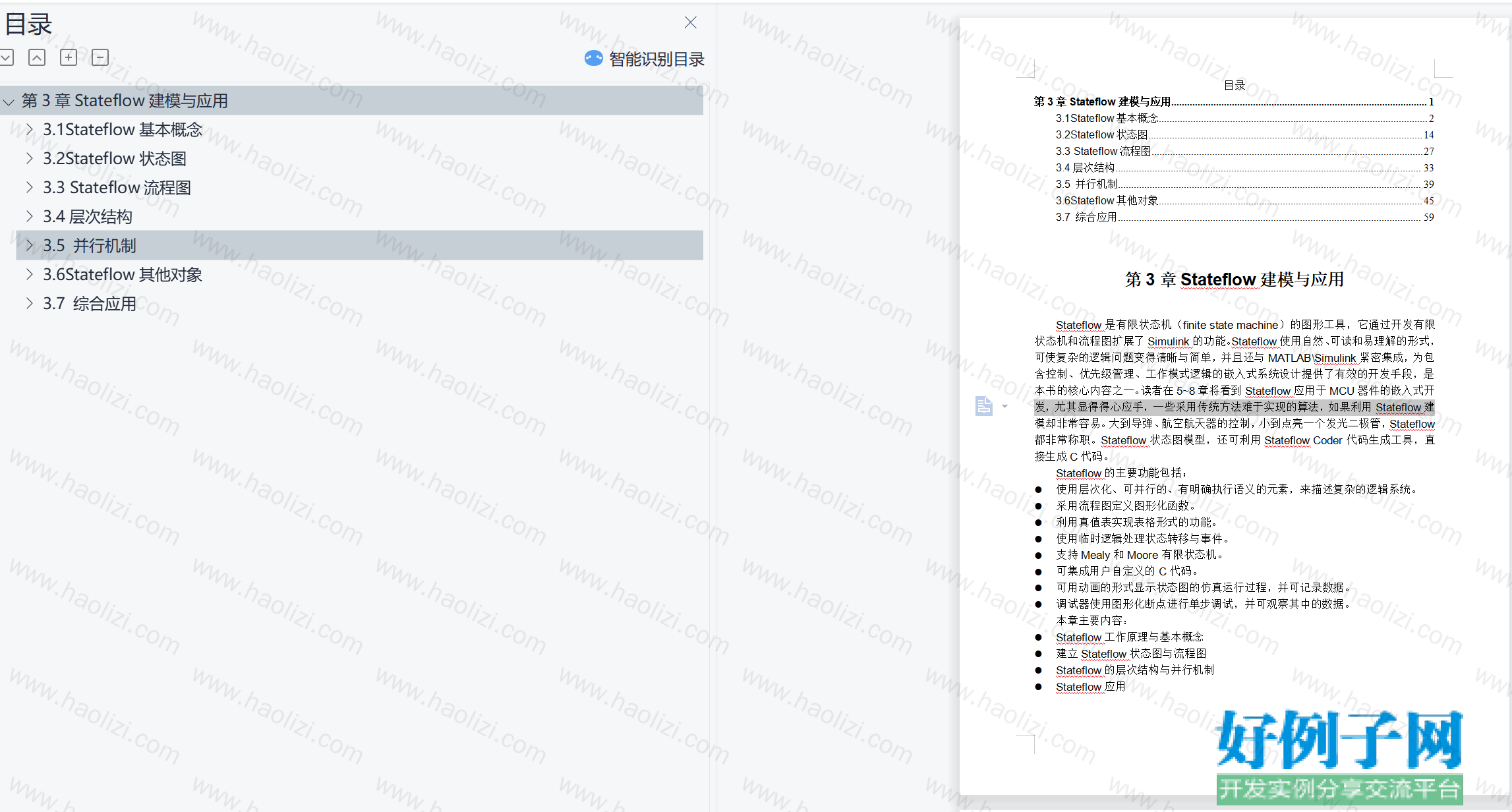Image resolution: width=1512 pixels, height=812 pixels.
Task: Click the page's centered 目录 heading
Action: click(x=1235, y=85)
